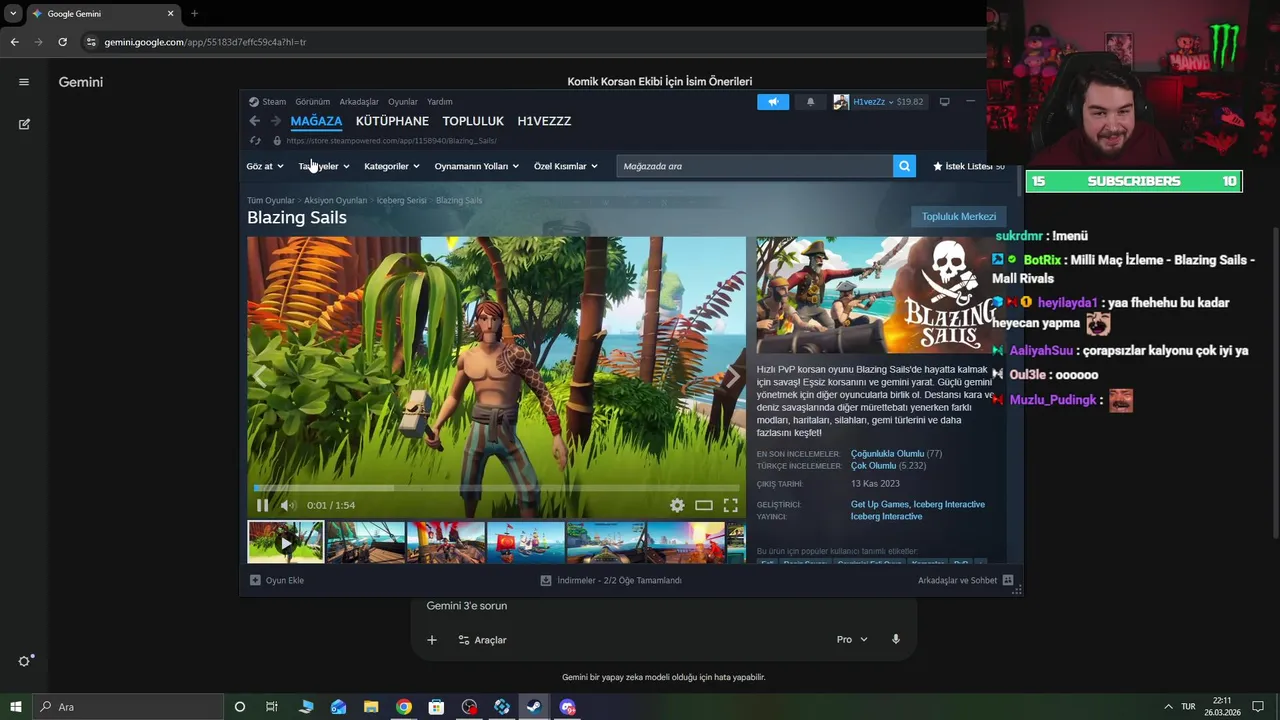Switch to the KÜTÜPHANE tab

392,121
